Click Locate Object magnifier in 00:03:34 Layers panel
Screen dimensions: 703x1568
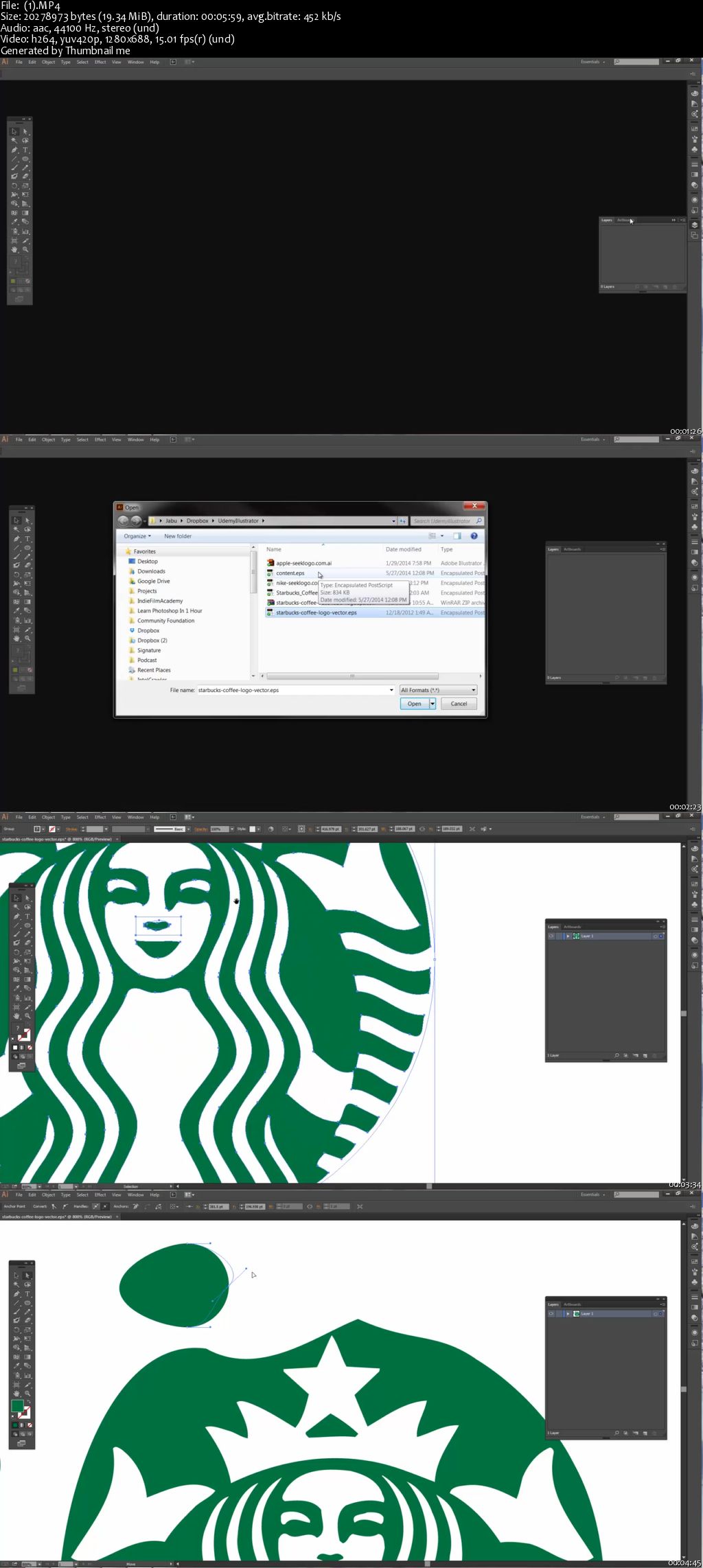tap(616, 1055)
